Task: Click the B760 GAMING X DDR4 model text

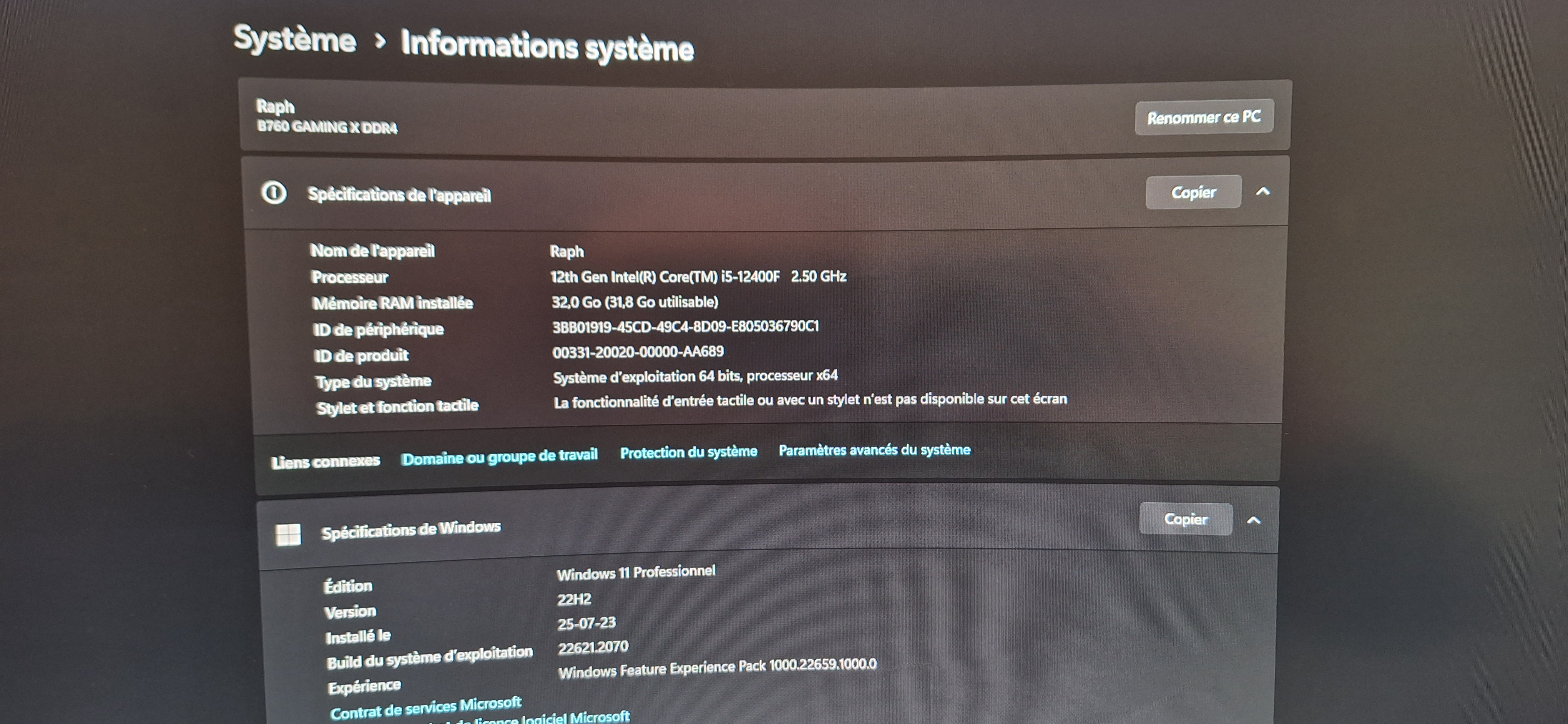Action: coord(327,127)
